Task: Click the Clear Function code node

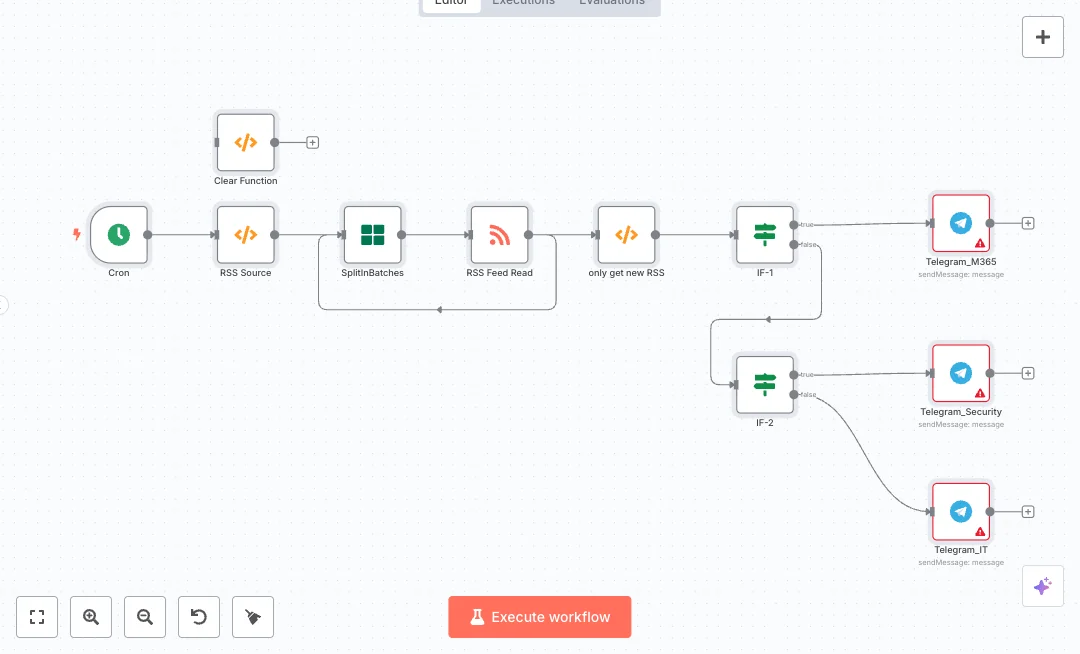Action: (x=245, y=143)
